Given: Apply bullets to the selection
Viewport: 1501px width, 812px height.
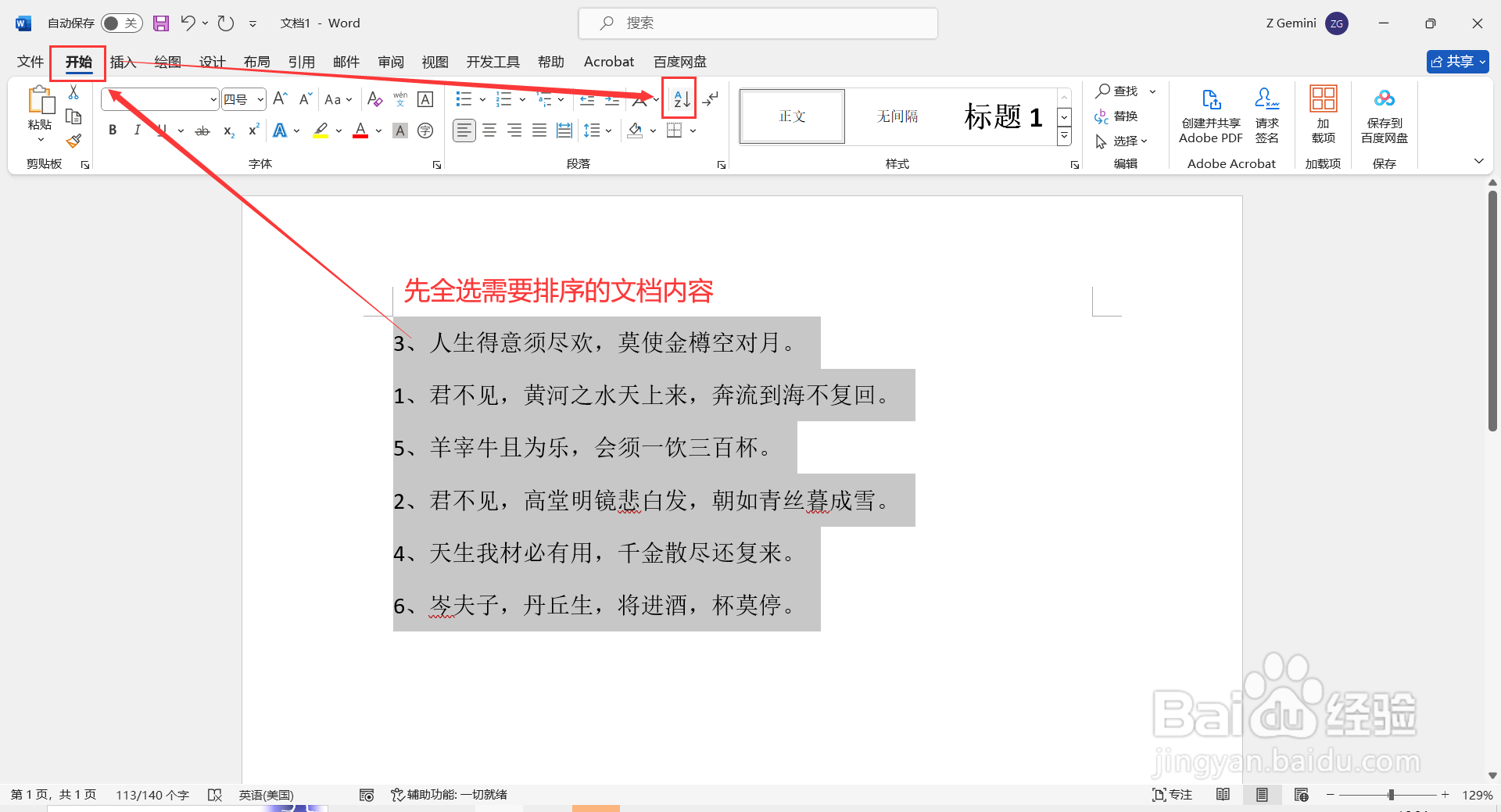Looking at the screenshot, I should pos(463,98).
